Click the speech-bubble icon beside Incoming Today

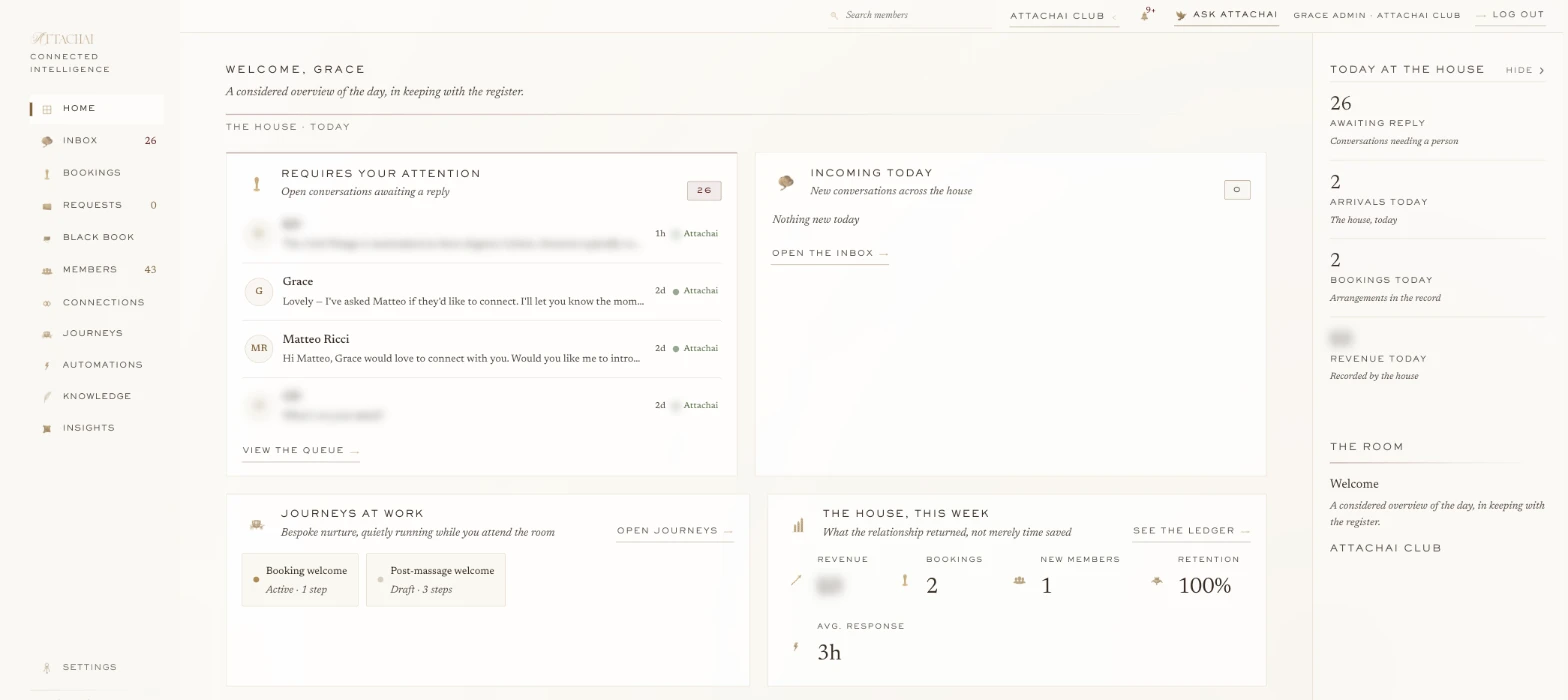click(786, 183)
